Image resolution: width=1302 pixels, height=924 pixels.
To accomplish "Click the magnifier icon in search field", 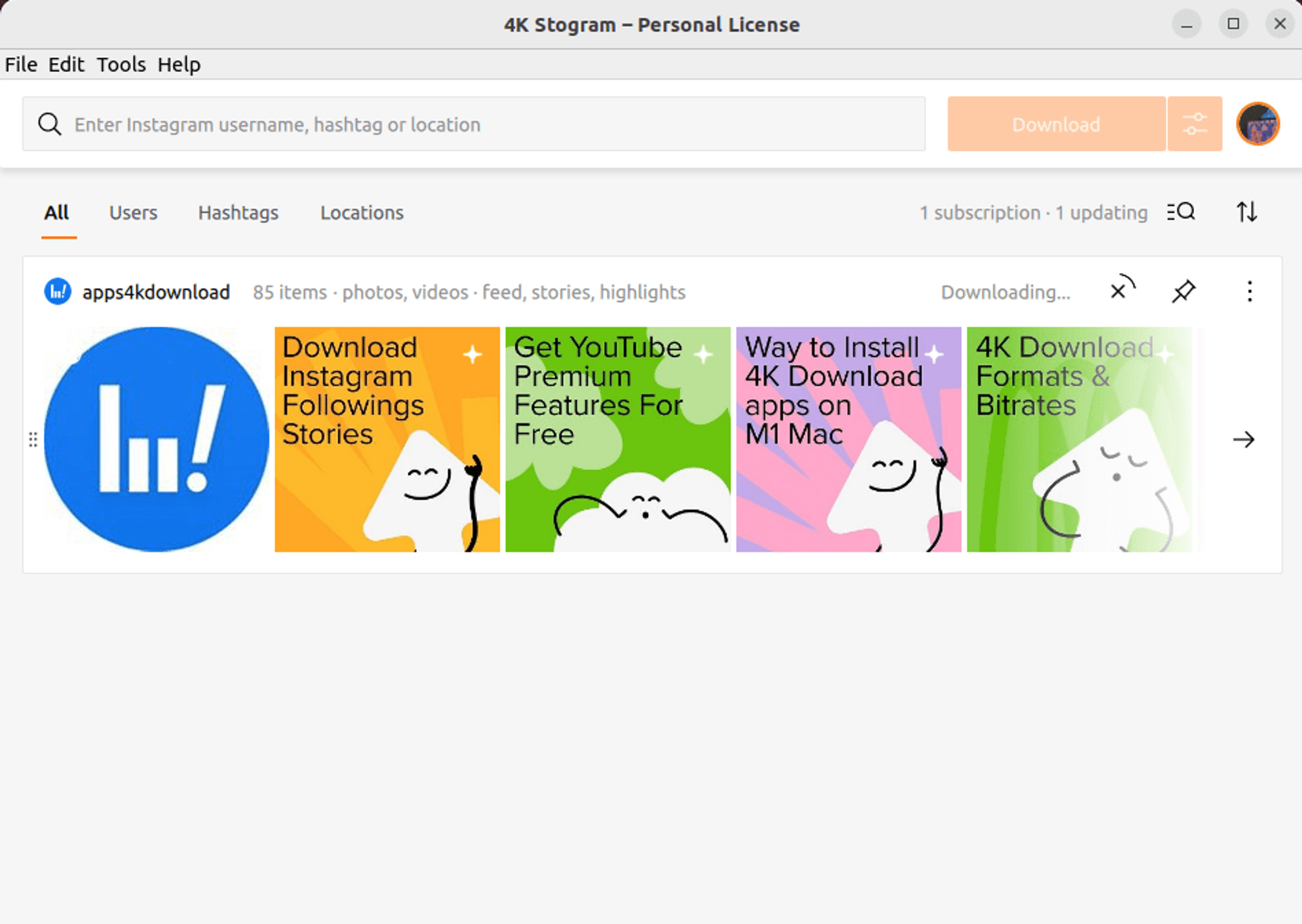I will [50, 124].
